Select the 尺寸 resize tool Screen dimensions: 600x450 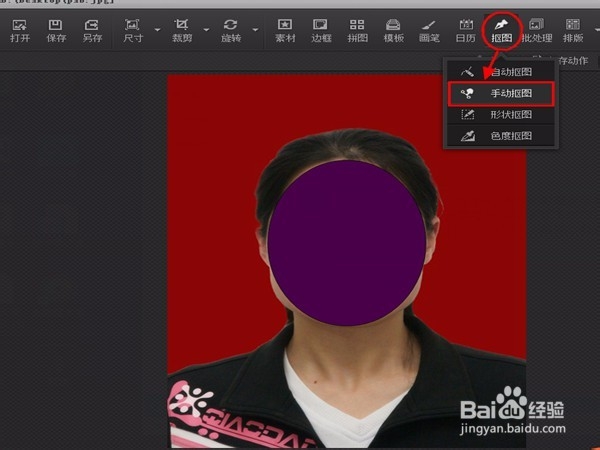click(x=133, y=31)
